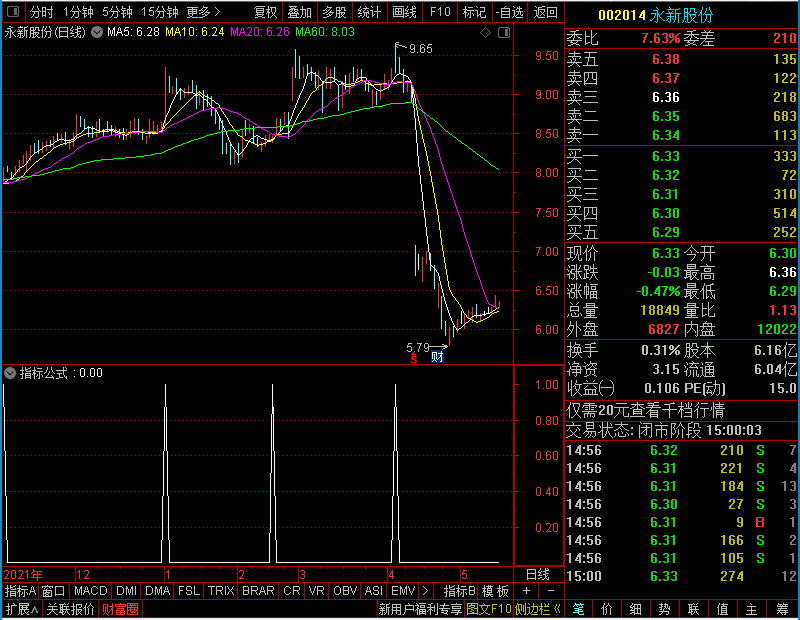Click the blue 财 marker under the chart
800x620 pixels.
coord(437,357)
